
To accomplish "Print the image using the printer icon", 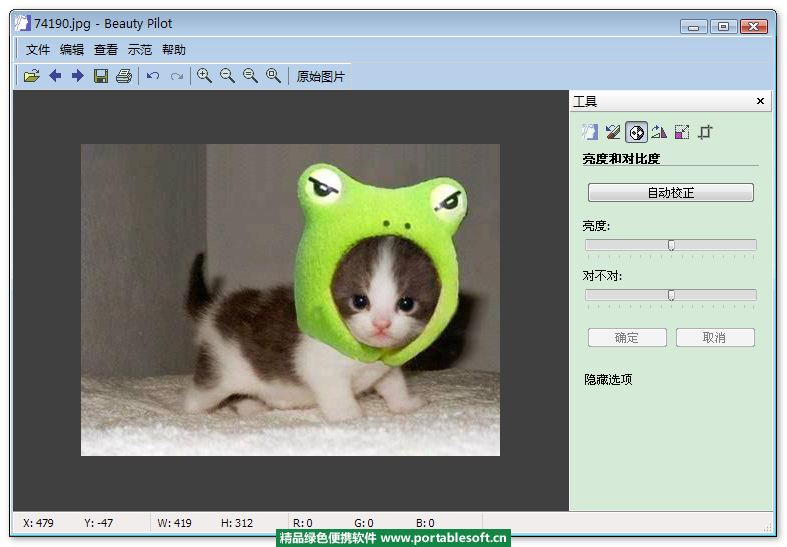I will [124, 76].
